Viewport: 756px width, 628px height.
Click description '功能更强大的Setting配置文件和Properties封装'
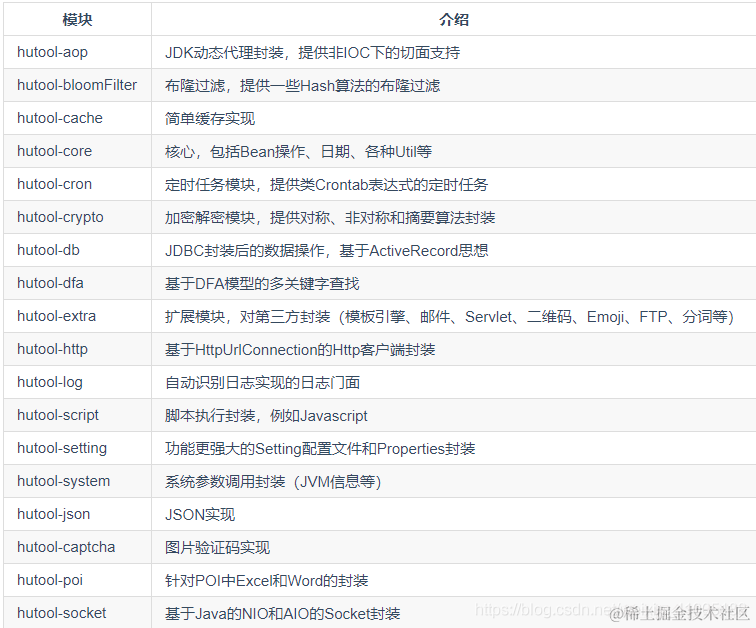tap(320, 449)
